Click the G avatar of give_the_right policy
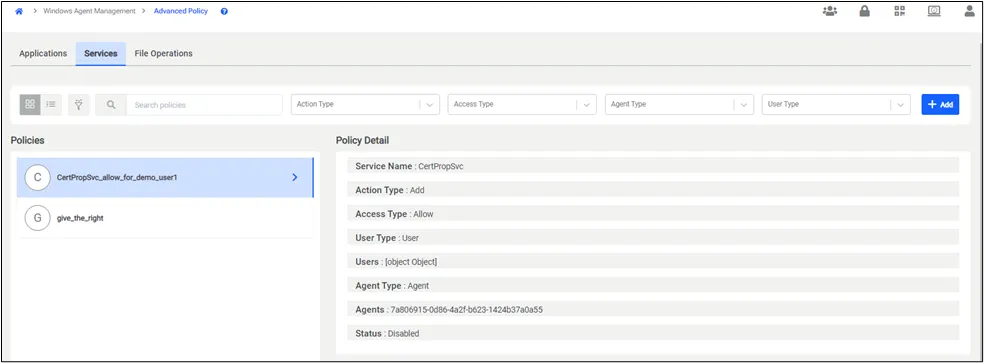This screenshot has width=984, height=363. pos(38,218)
